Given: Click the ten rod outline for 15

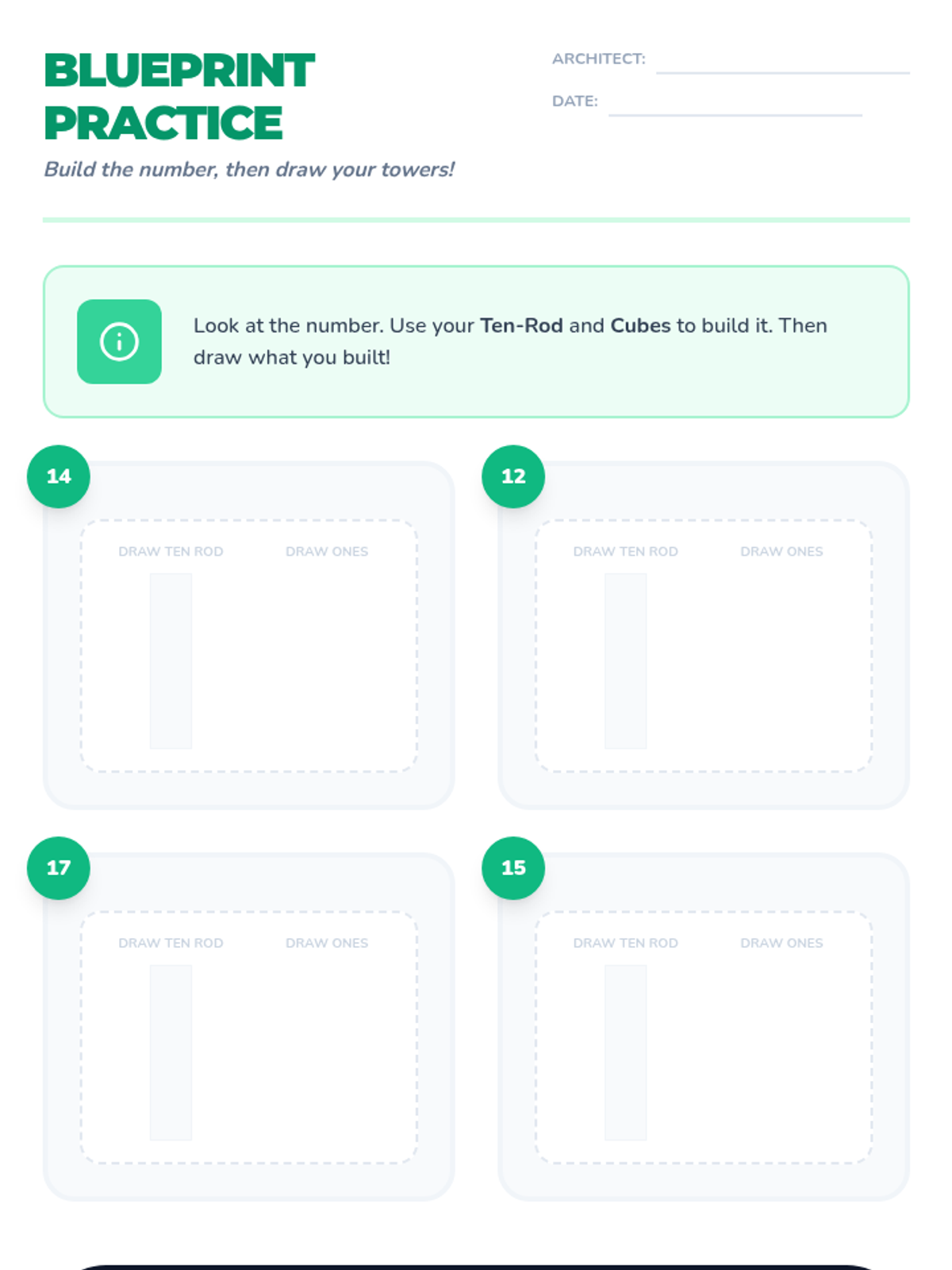Looking at the screenshot, I should (625, 1053).
